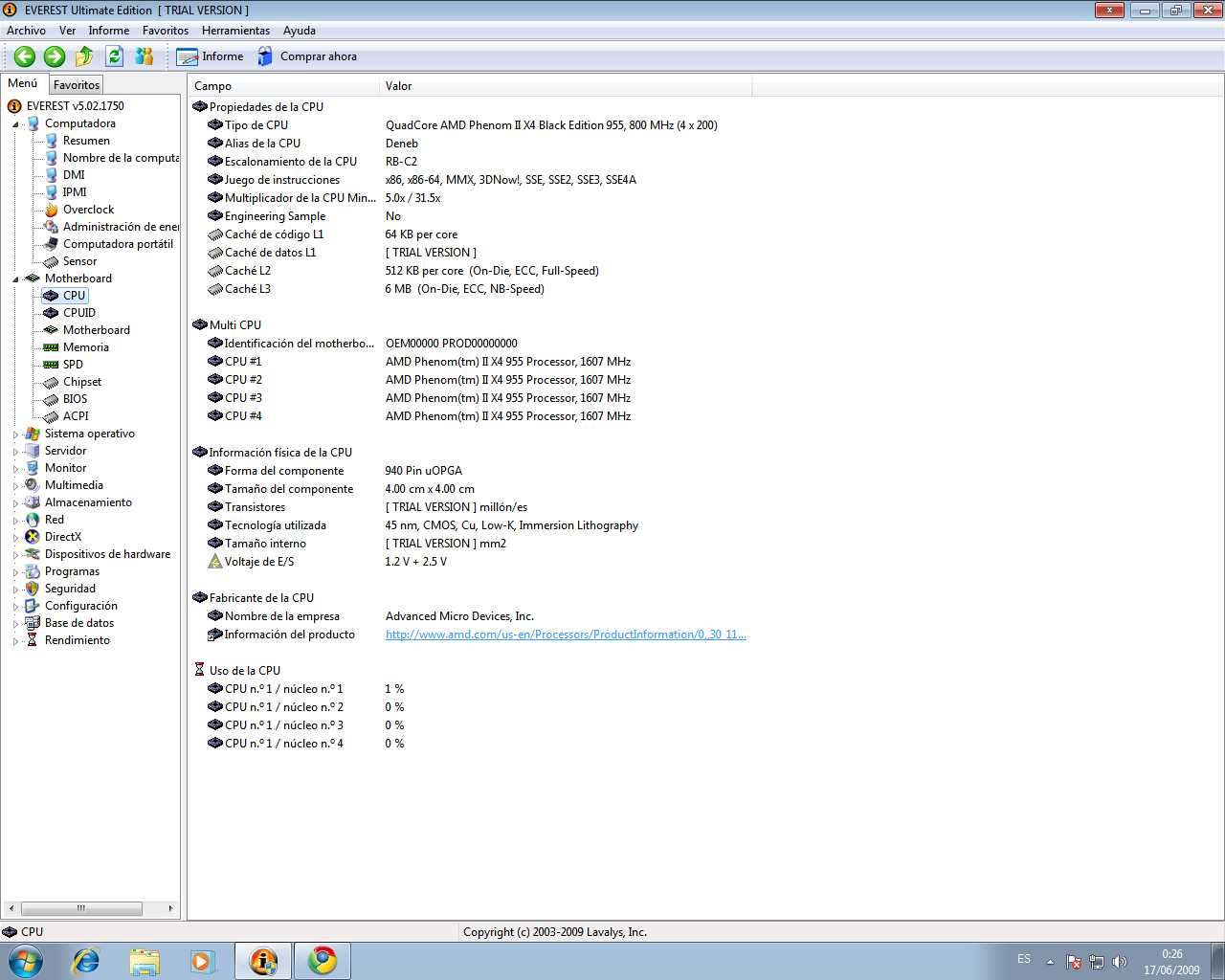Open the Informe menu in the menu bar
The width and height of the screenshot is (1225, 980).
(109, 31)
